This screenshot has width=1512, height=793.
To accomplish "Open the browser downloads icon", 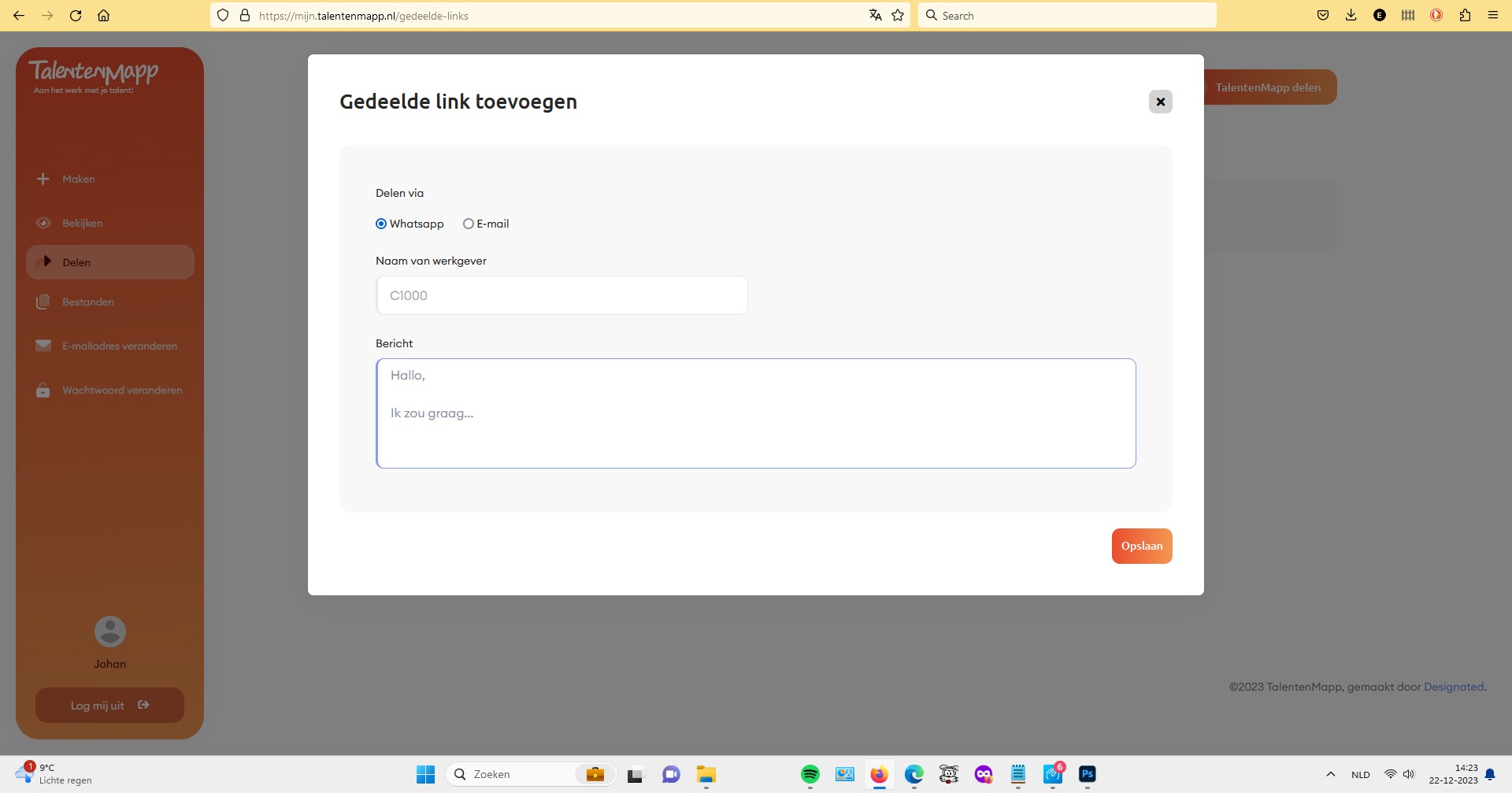I will (1351, 15).
